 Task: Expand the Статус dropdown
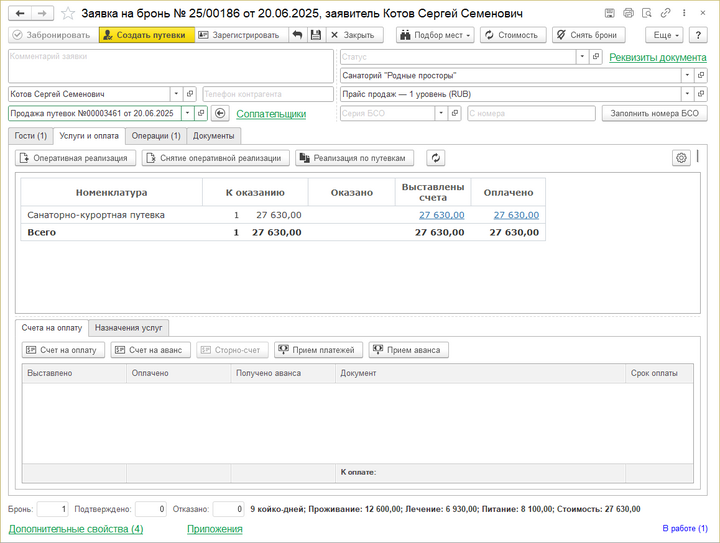point(581,57)
